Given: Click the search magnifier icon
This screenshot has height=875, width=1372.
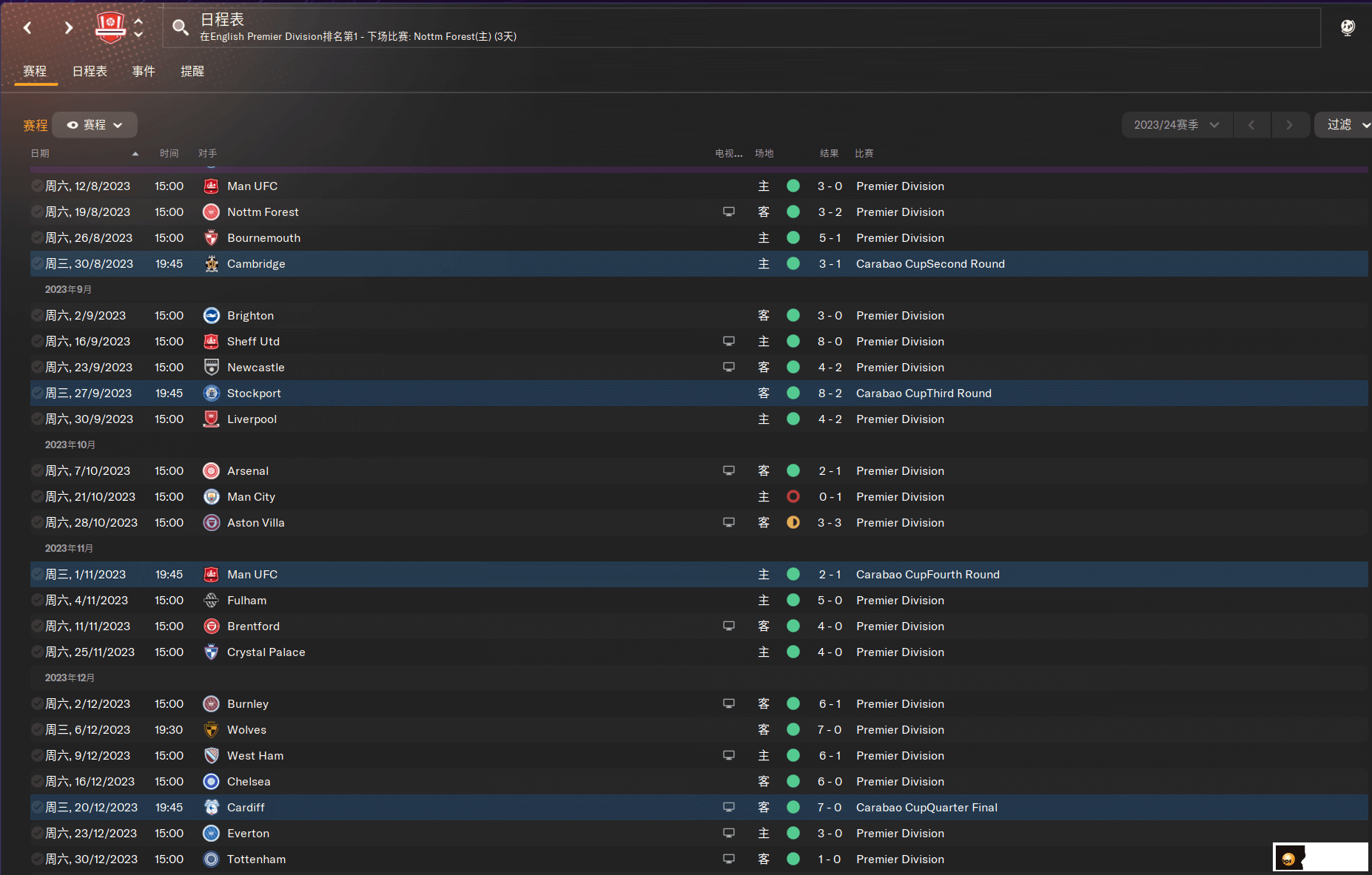Looking at the screenshot, I should [x=180, y=28].
